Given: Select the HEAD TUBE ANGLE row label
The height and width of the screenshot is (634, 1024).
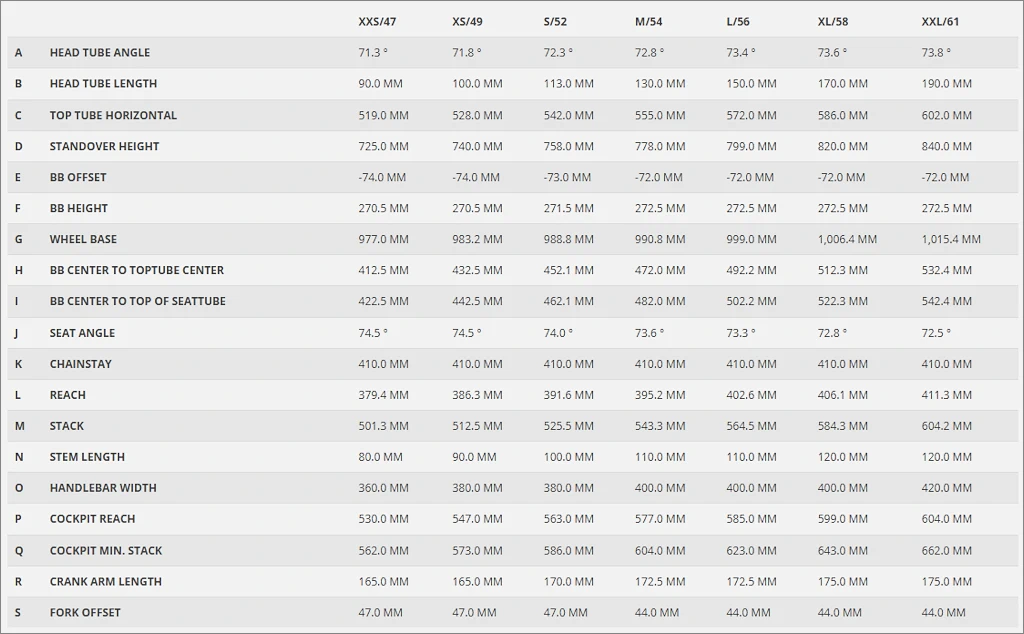Looking at the screenshot, I should (100, 53).
